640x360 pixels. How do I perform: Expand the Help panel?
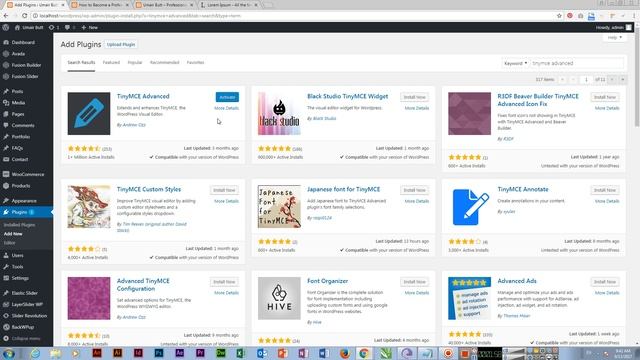click(x=615, y=38)
